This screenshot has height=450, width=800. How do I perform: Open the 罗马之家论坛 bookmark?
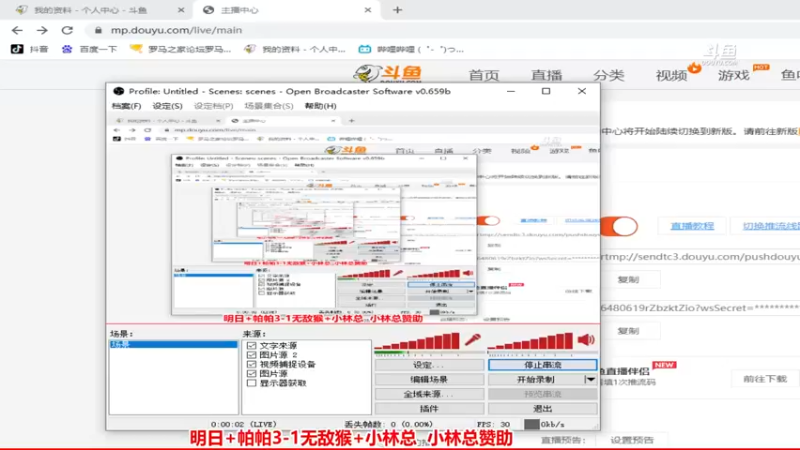coord(181,49)
